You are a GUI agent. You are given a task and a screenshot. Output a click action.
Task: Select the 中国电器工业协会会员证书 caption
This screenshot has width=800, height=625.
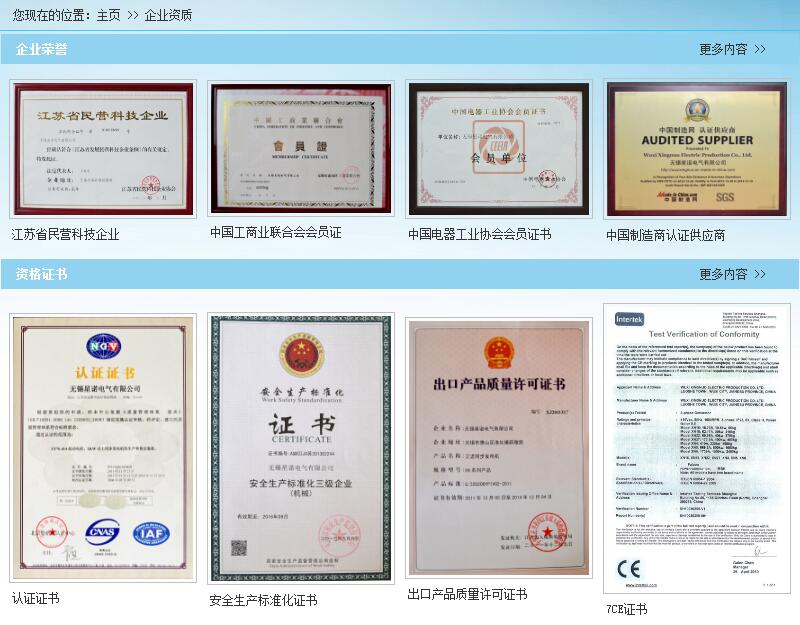click(479, 234)
